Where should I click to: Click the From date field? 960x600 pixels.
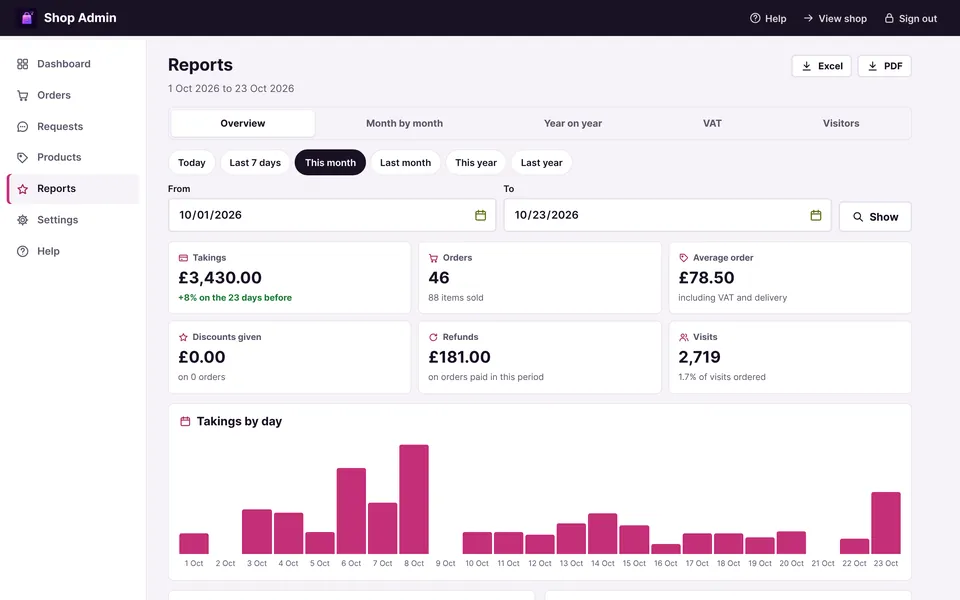(332, 215)
